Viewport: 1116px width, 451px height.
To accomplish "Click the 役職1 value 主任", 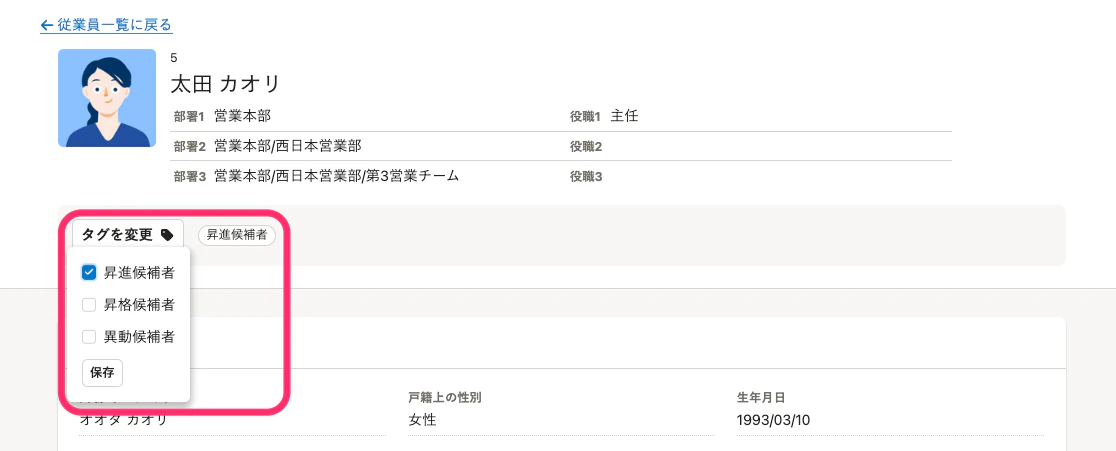I will (x=624, y=116).
